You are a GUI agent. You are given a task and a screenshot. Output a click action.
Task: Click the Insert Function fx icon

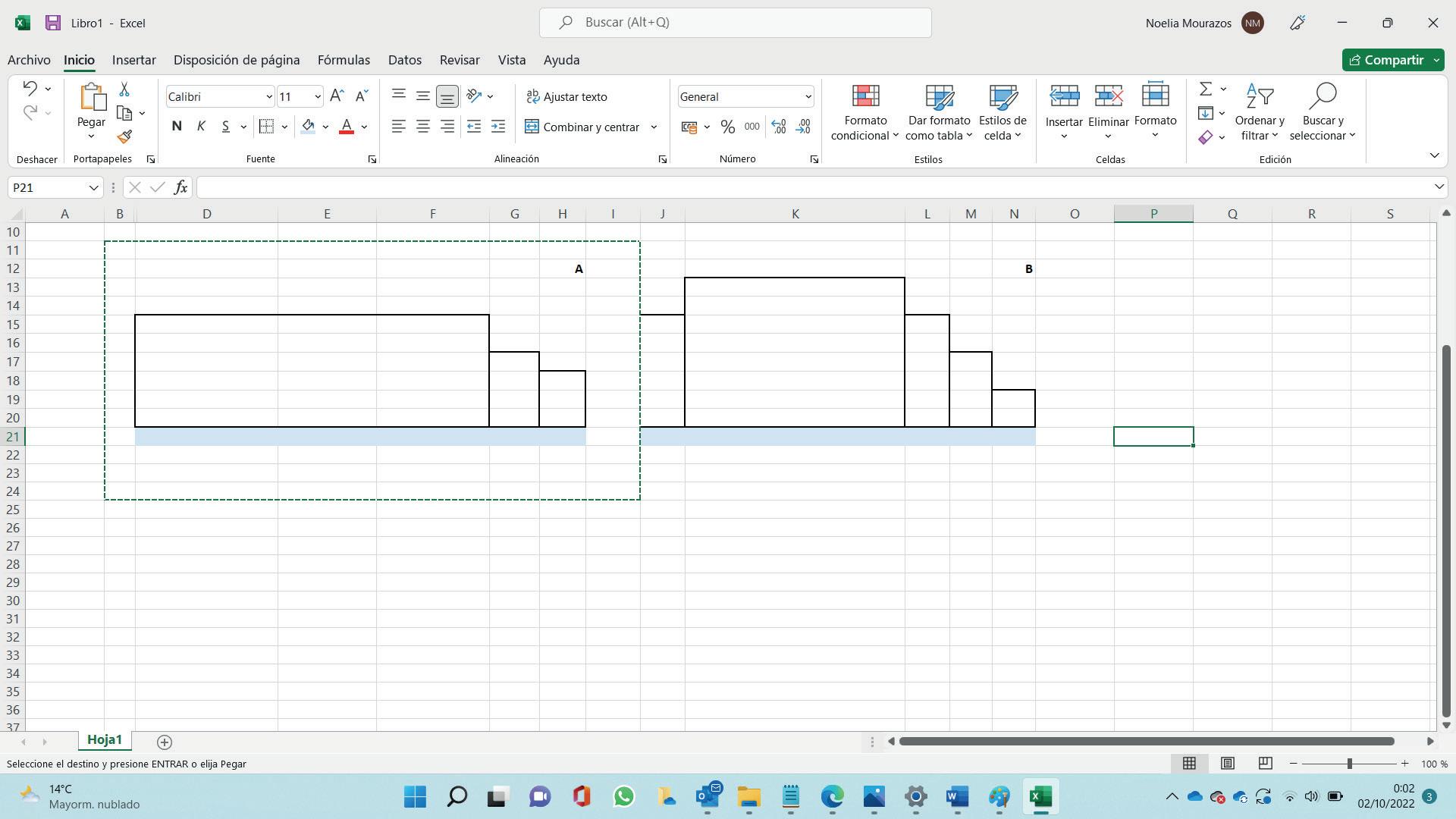[180, 187]
